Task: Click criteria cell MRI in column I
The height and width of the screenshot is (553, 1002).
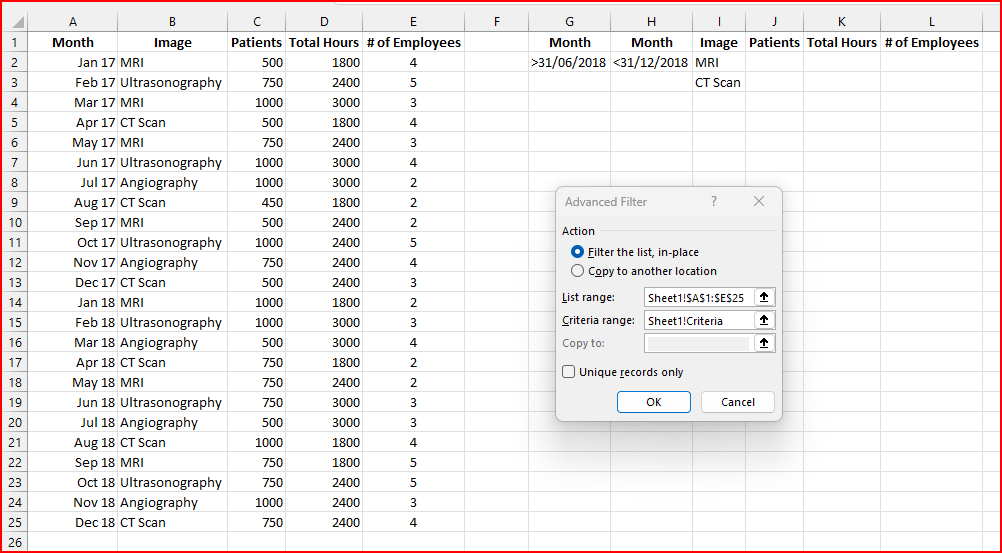Action: click(x=719, y=63)
